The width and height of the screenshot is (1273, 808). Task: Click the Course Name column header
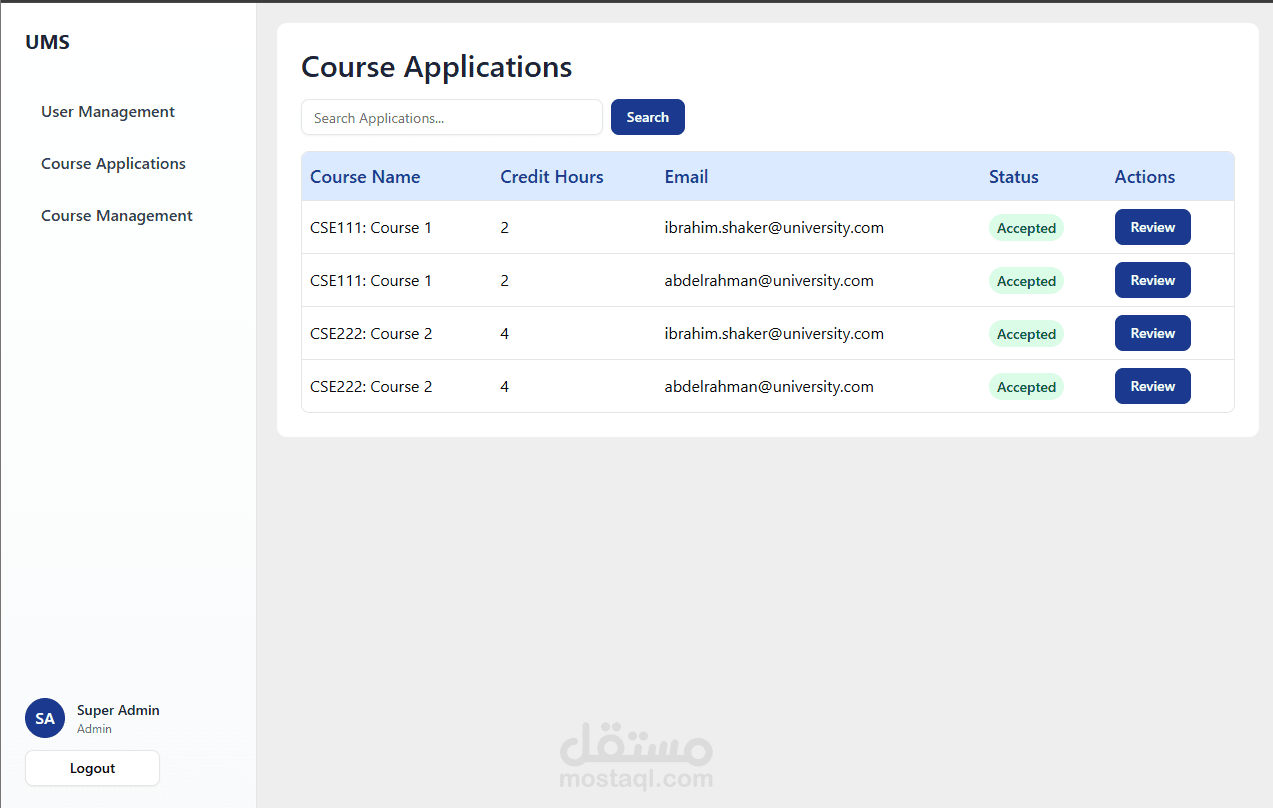tap(365, 177)
